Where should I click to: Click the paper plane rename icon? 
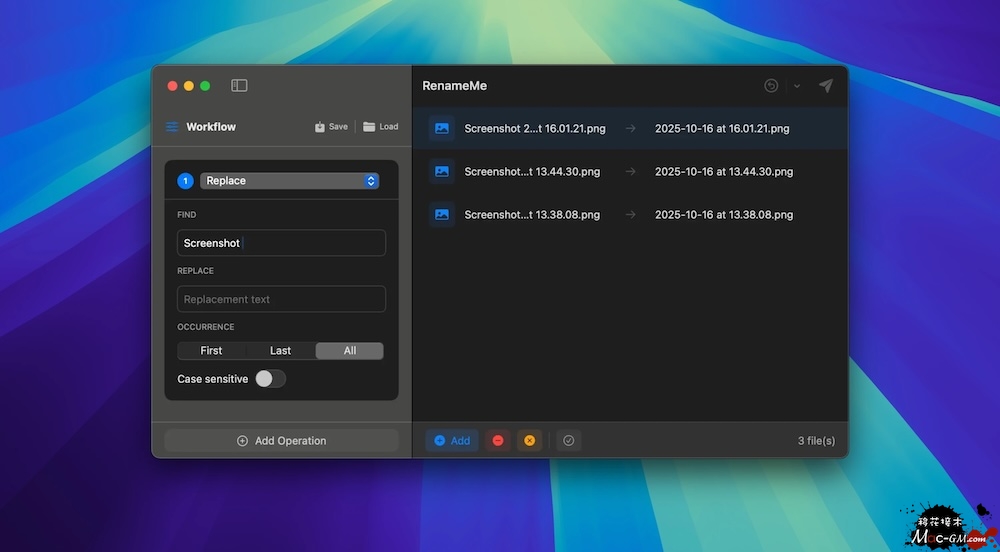coord(825,86)
